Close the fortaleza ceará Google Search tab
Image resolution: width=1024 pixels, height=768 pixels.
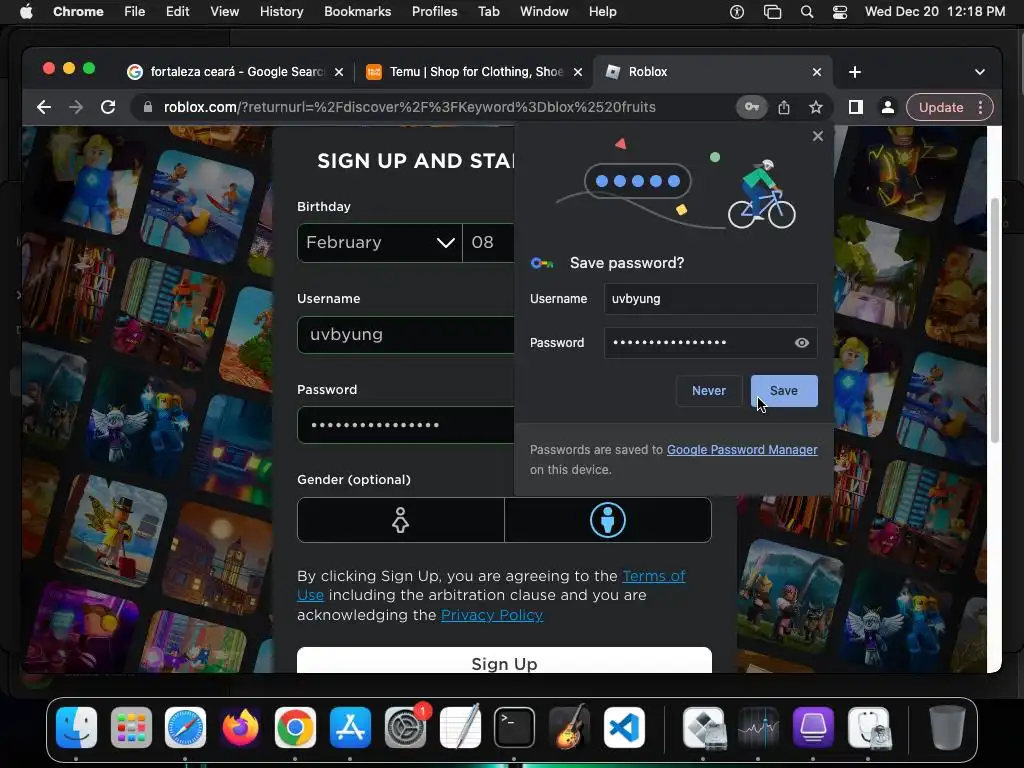coord(339,72)
